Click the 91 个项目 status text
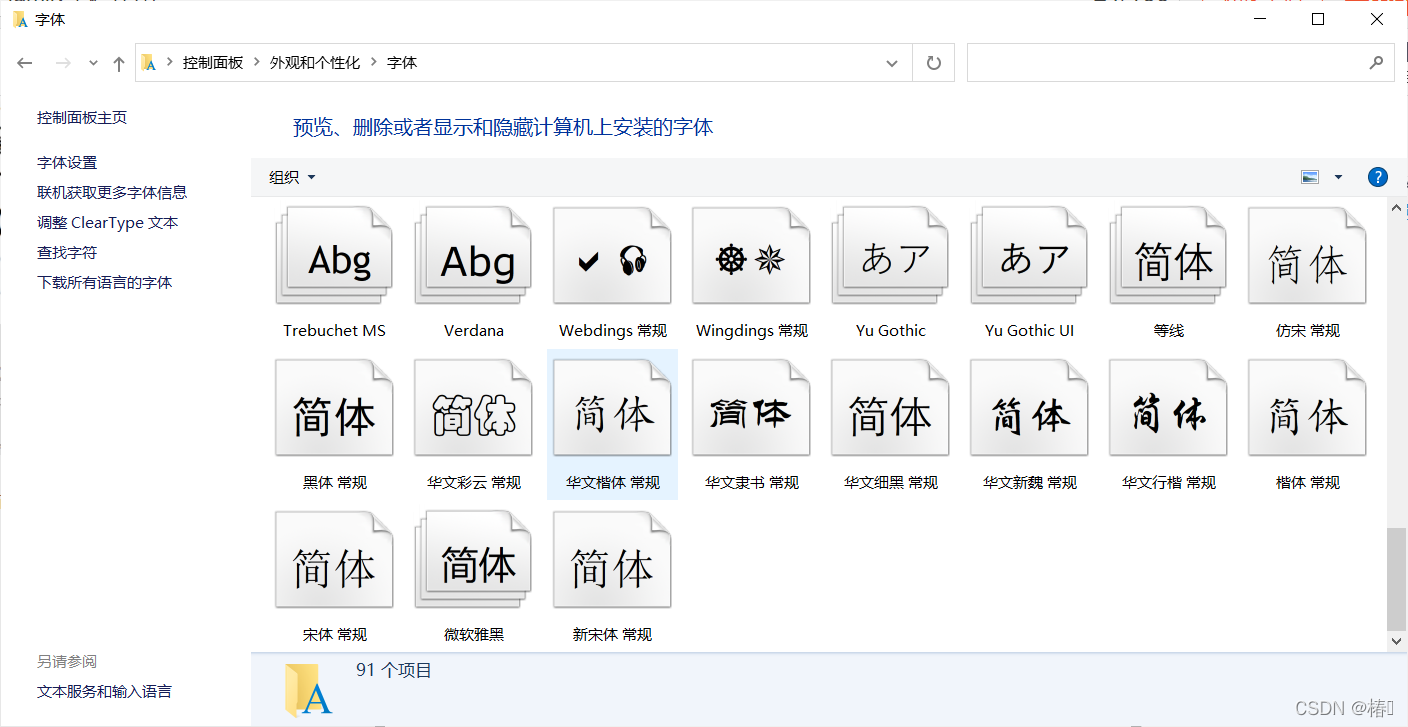Screen dimensions: 1408x727 [394, 670]
